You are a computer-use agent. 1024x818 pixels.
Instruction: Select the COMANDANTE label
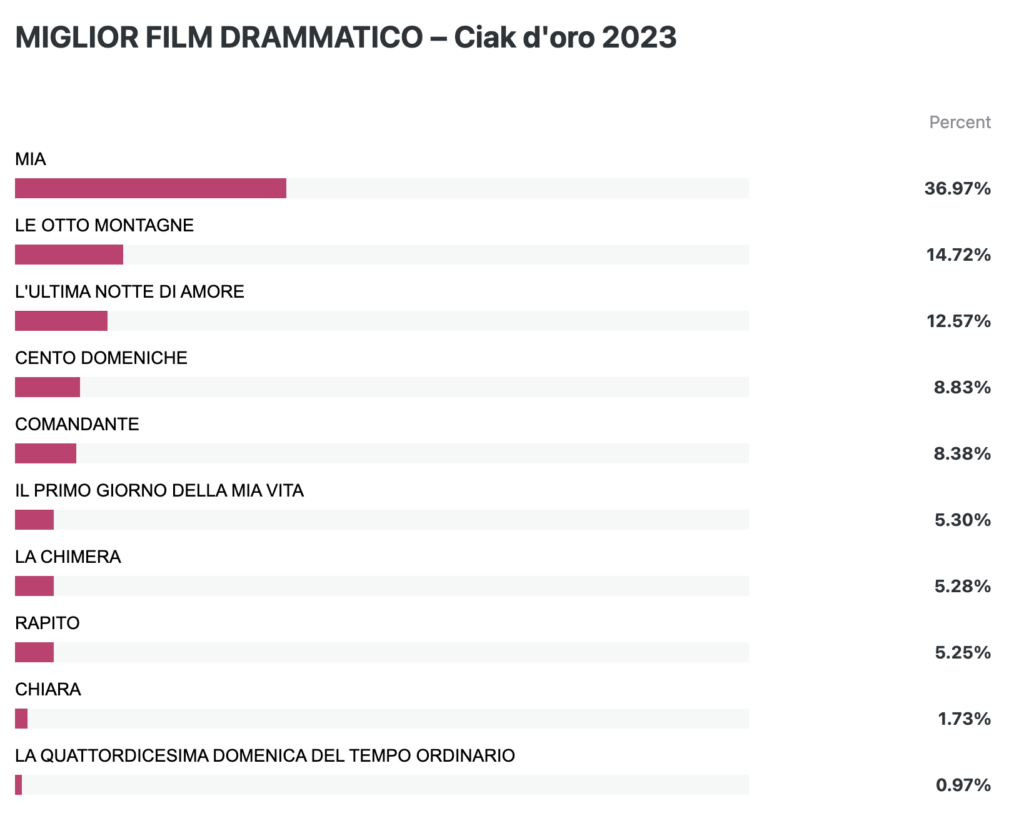click(77, 424)
